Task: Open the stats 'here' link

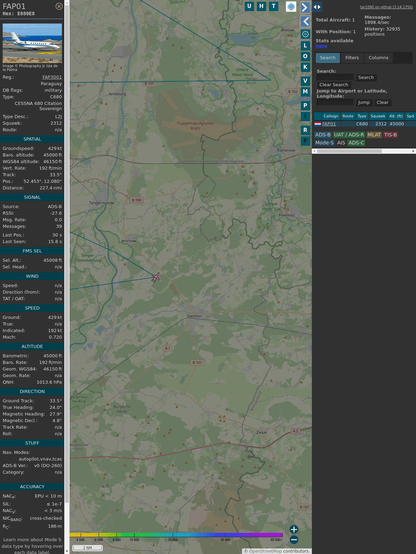Action: click(x=321, y=46)
